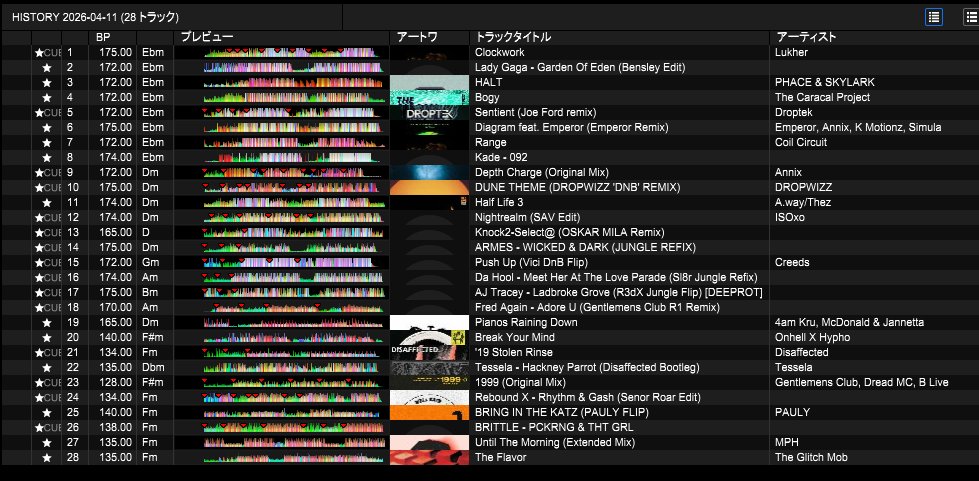Click the star icon on Until The Morning
Screen dimensions: 979x481
coord(47,442)
